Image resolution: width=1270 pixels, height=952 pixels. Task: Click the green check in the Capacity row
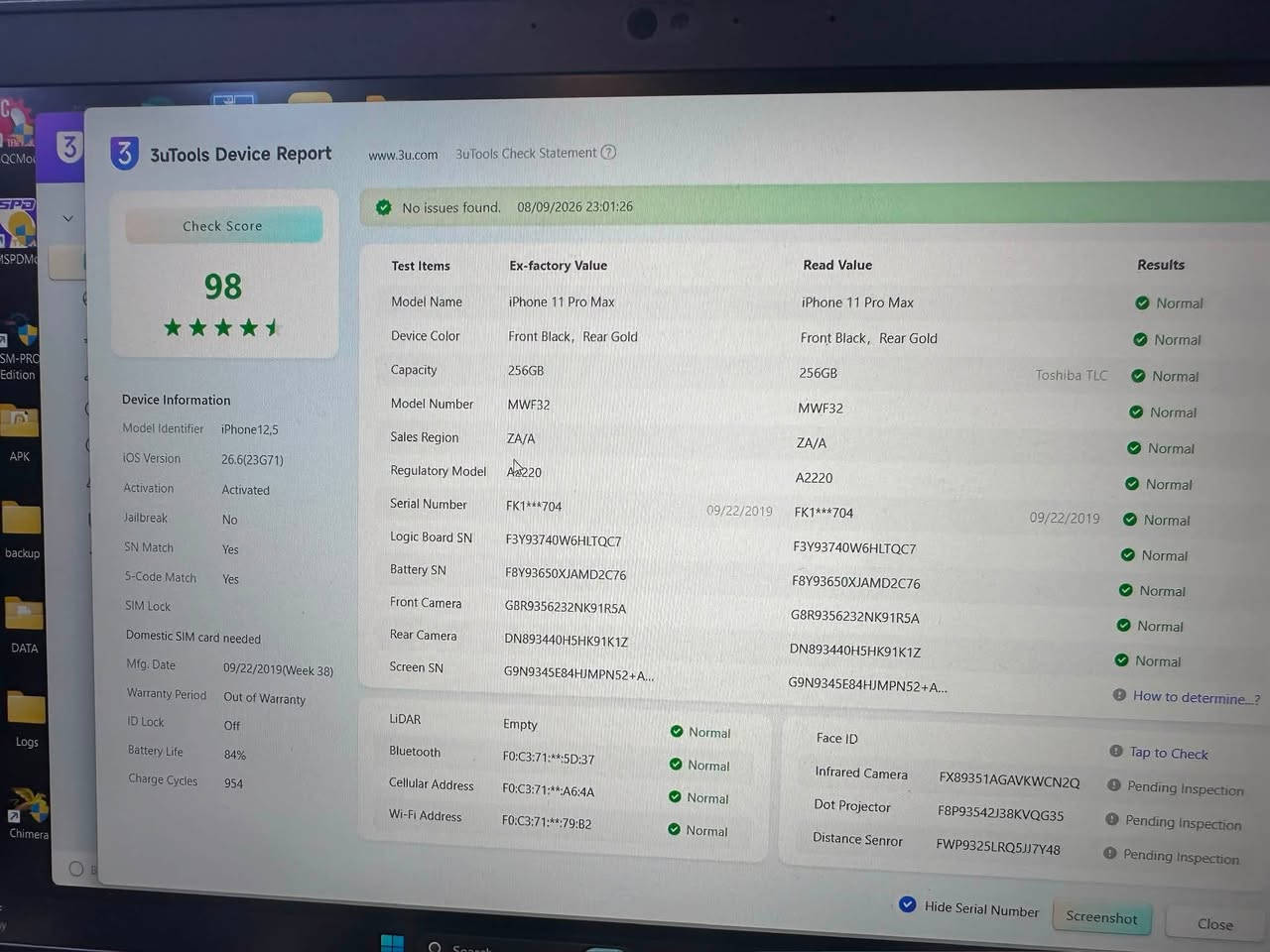tap(1137, 376)
